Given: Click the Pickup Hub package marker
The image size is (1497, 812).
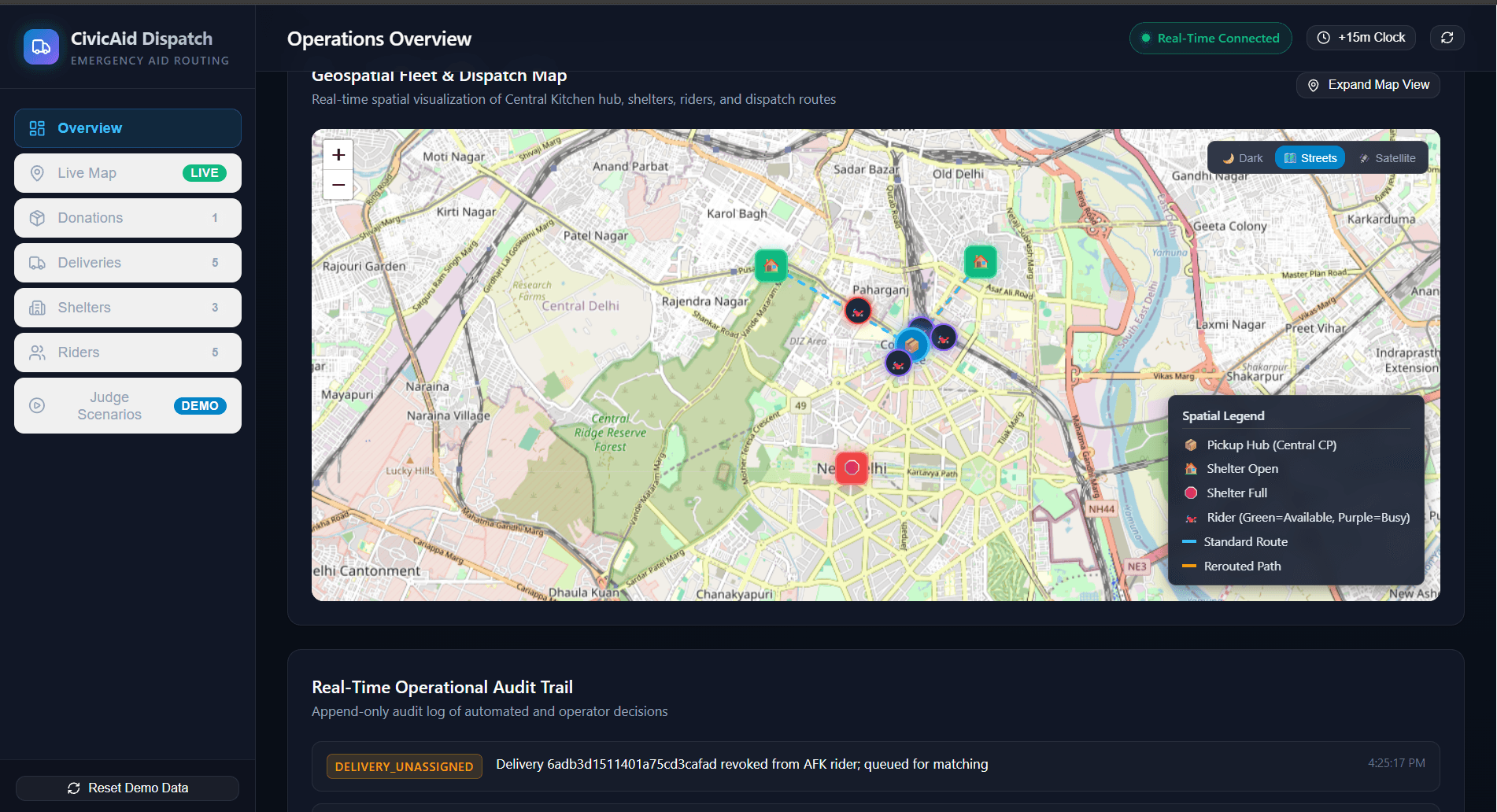Looking at the screenshot, I should pyautogui.click(x=911, y=345).
